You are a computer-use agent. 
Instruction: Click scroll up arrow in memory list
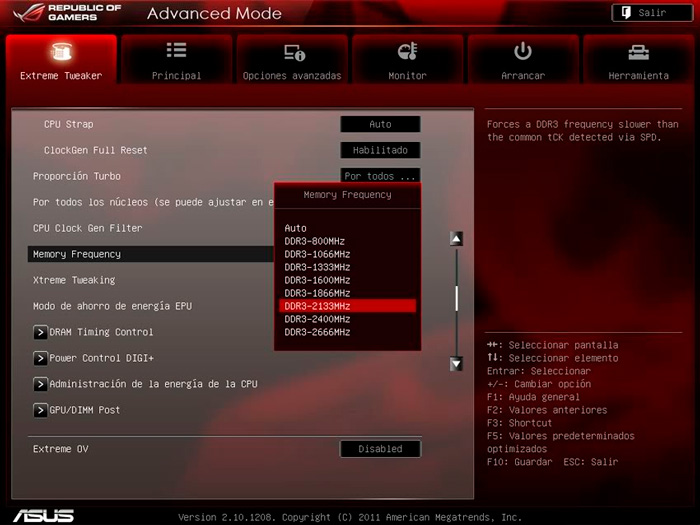coord(456,239)
